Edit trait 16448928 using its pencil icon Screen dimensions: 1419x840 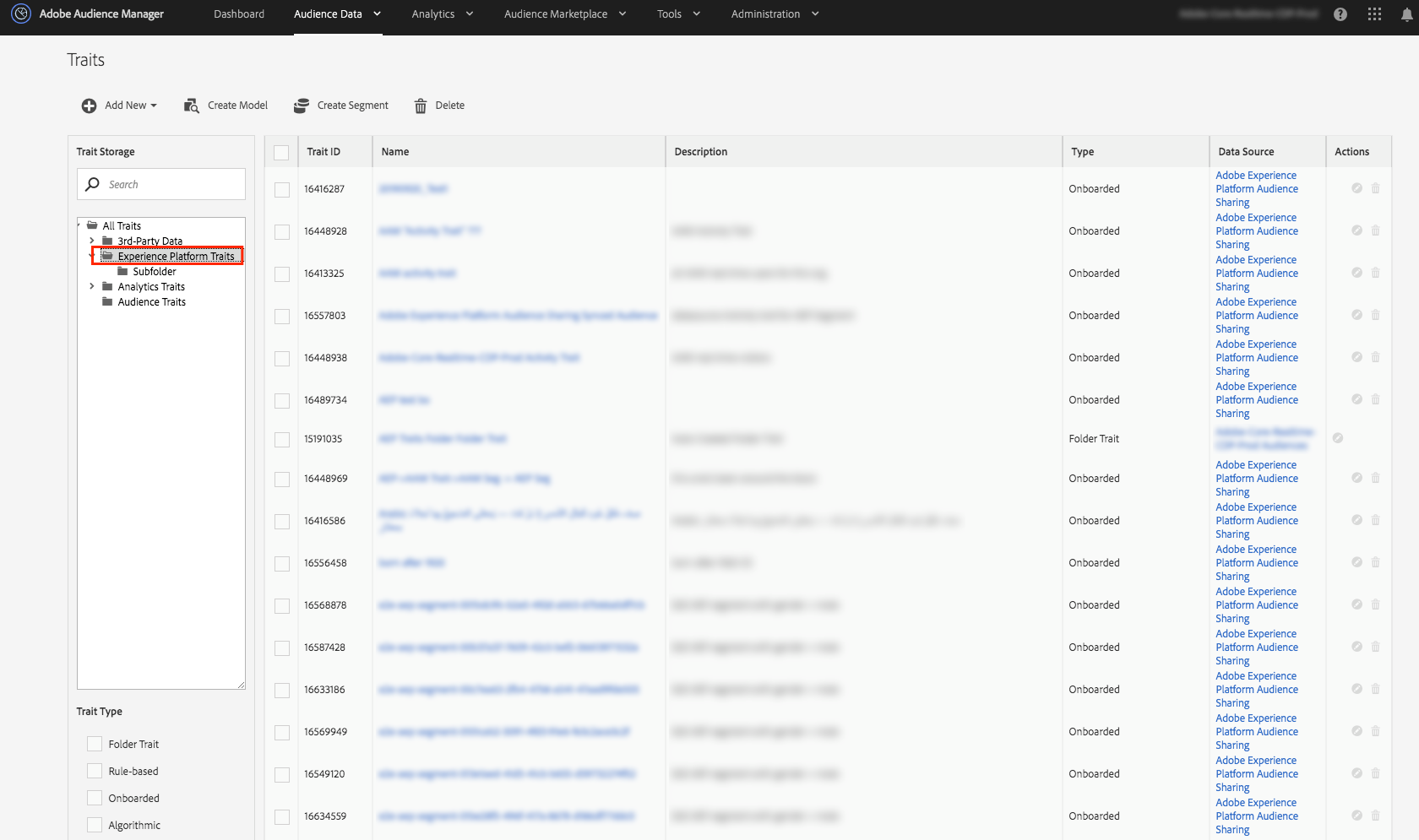point(1356,230)
